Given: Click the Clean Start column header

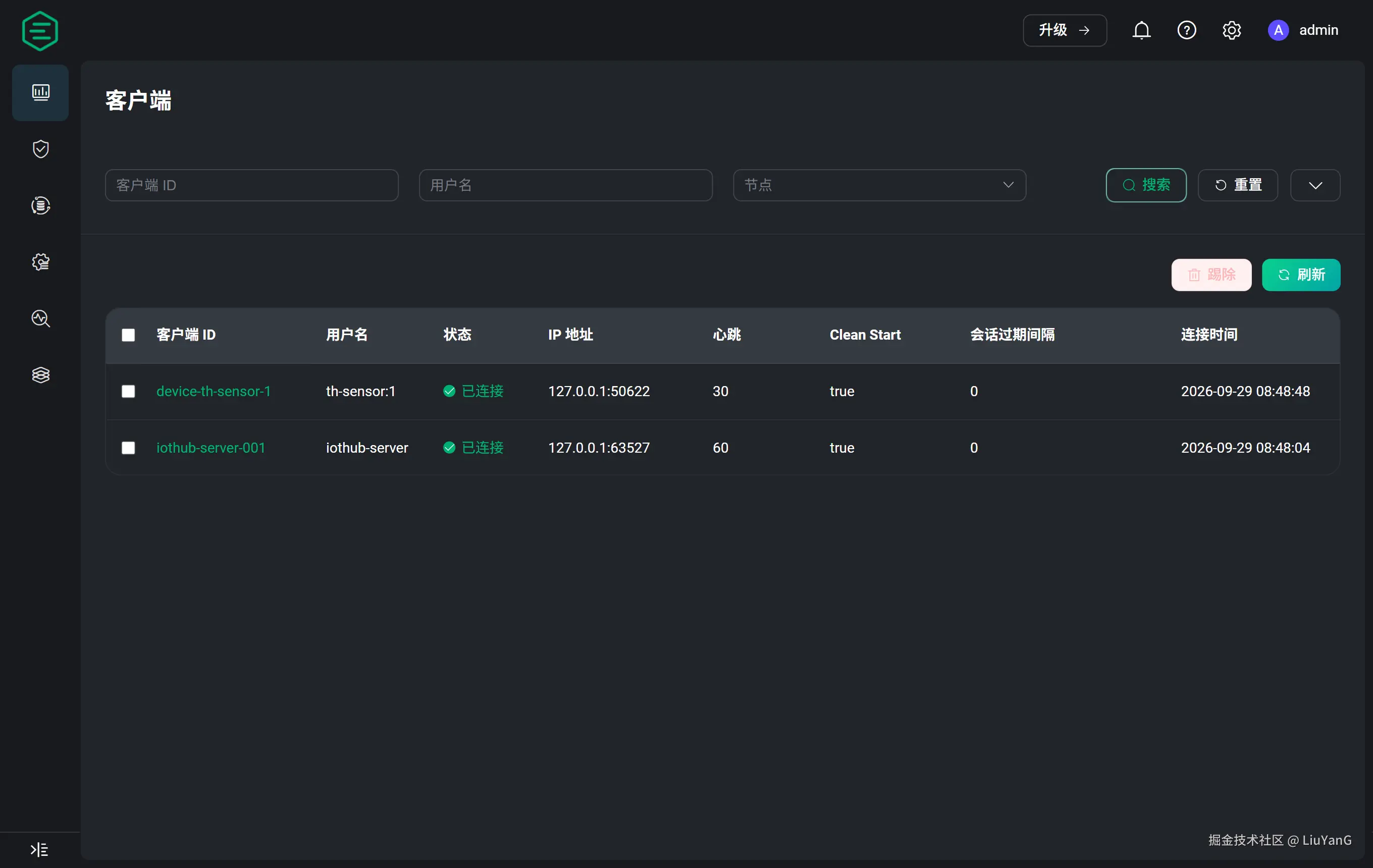Looking at the screenshot, I should (865, 335).
